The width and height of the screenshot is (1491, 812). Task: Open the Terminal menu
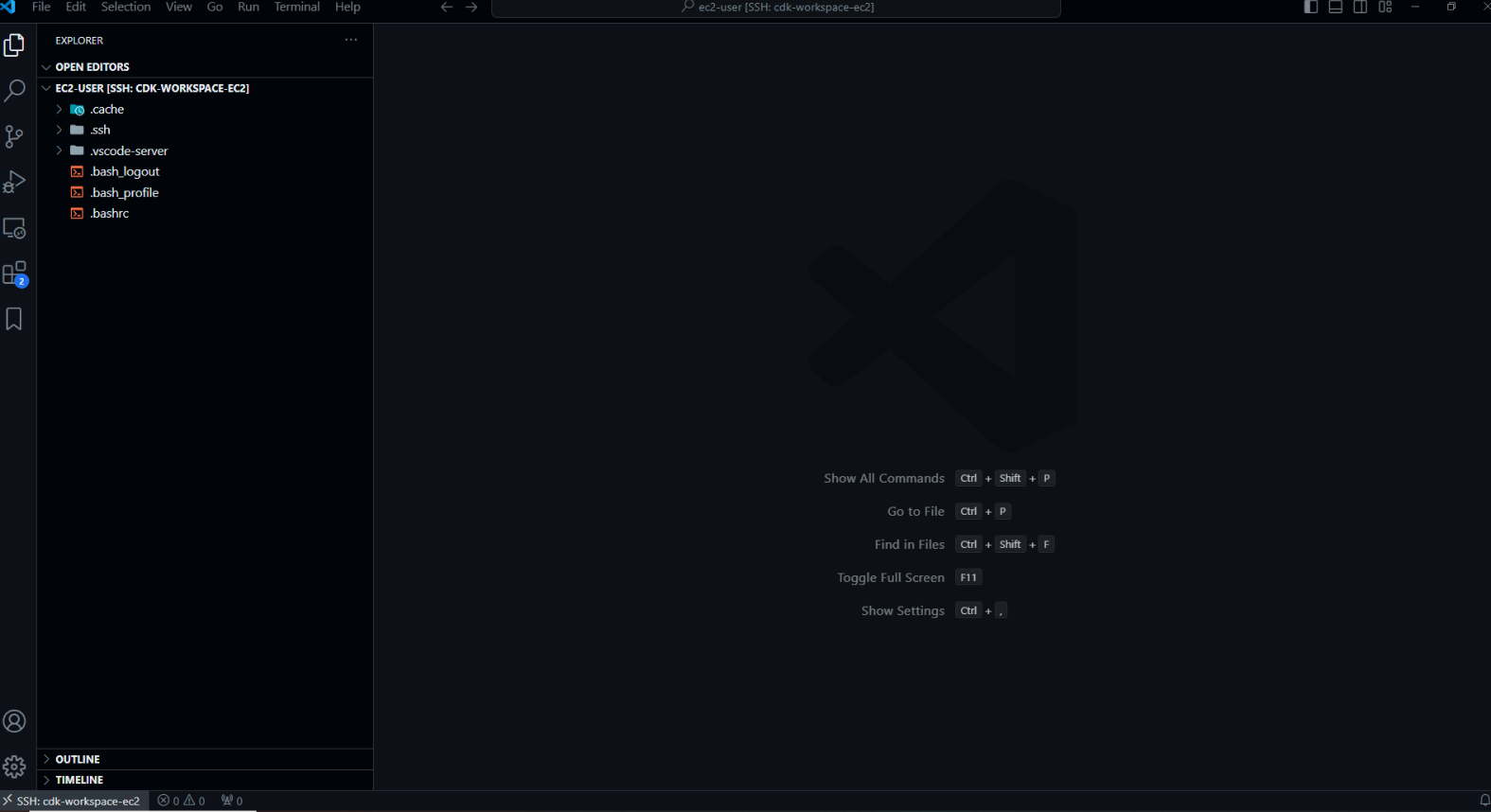tap(297, 7)
